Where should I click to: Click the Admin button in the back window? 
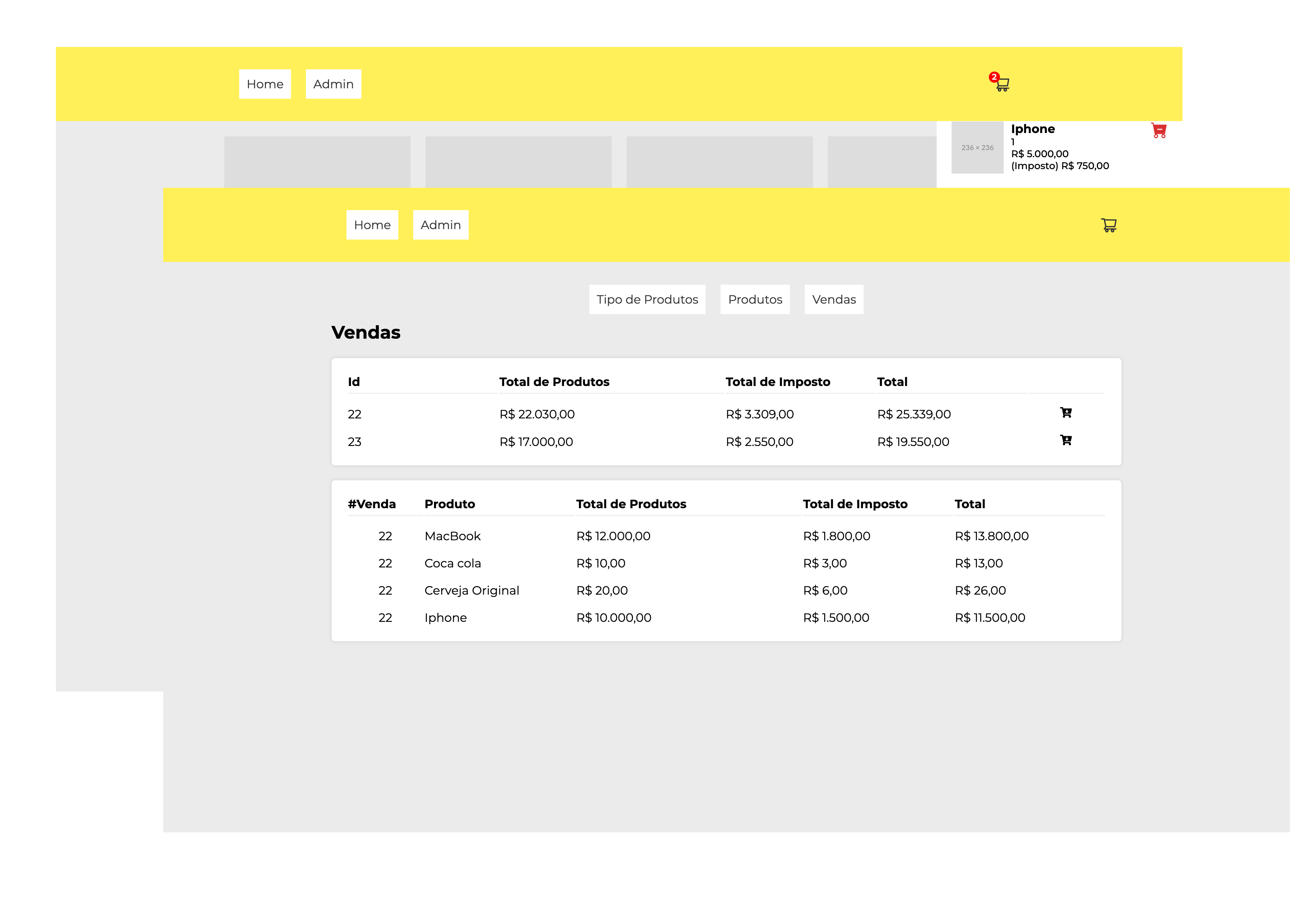(x=333, y=84)
